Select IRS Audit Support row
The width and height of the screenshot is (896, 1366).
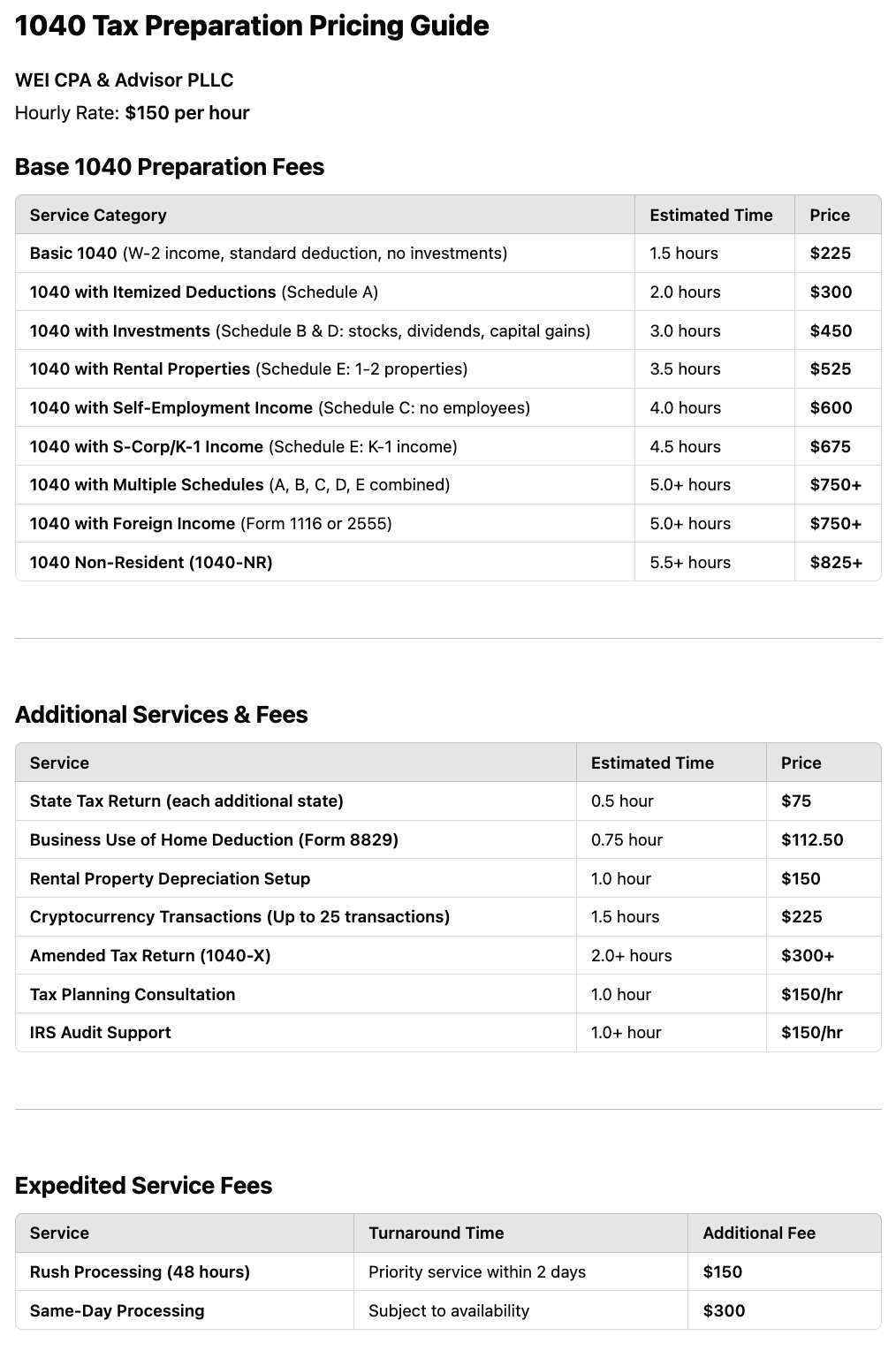pos(448,1033)
